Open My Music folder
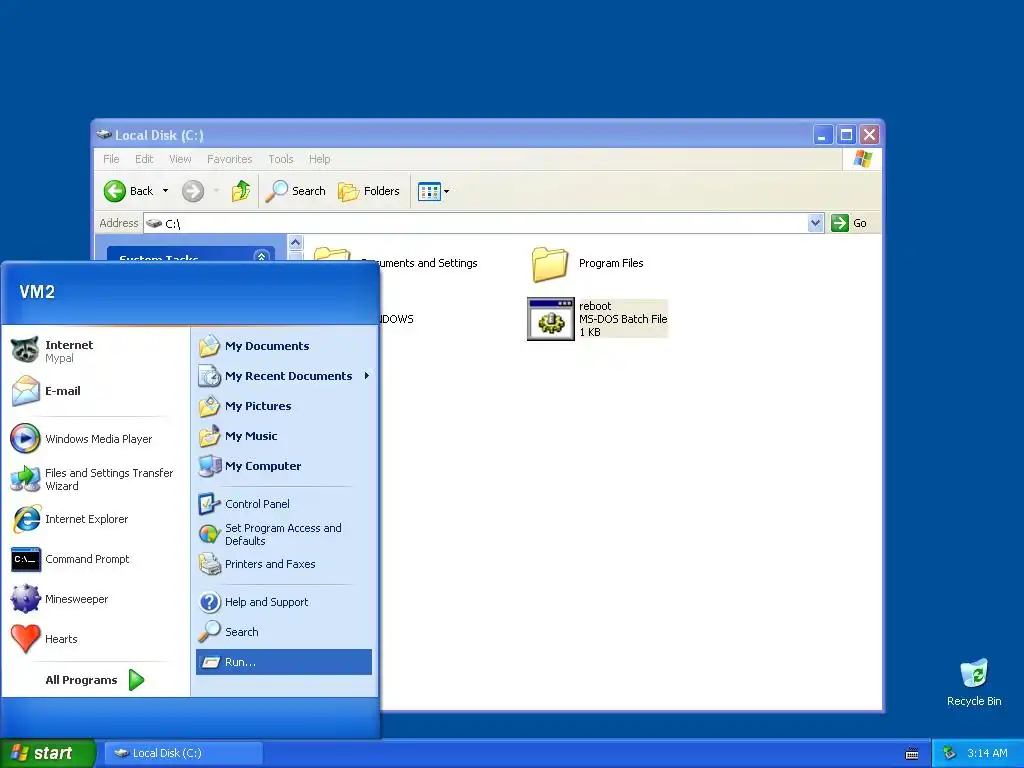Viewport: 1024px width, 768px height. click(283, 436)
